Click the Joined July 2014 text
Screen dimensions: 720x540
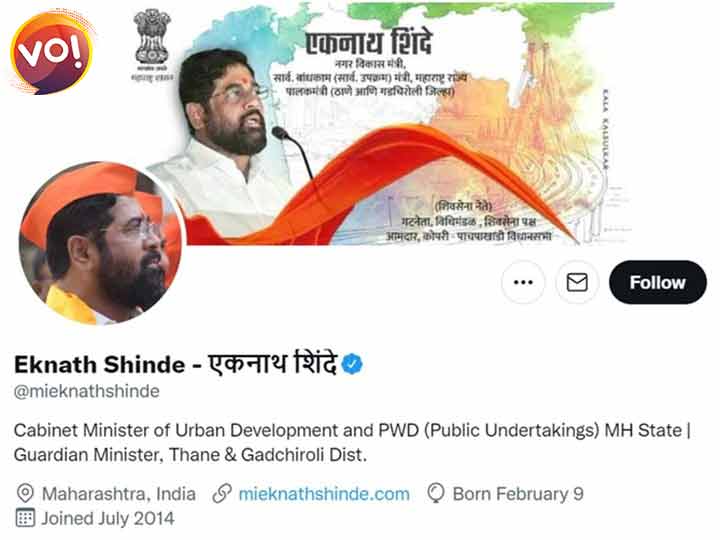click(108, 518)
